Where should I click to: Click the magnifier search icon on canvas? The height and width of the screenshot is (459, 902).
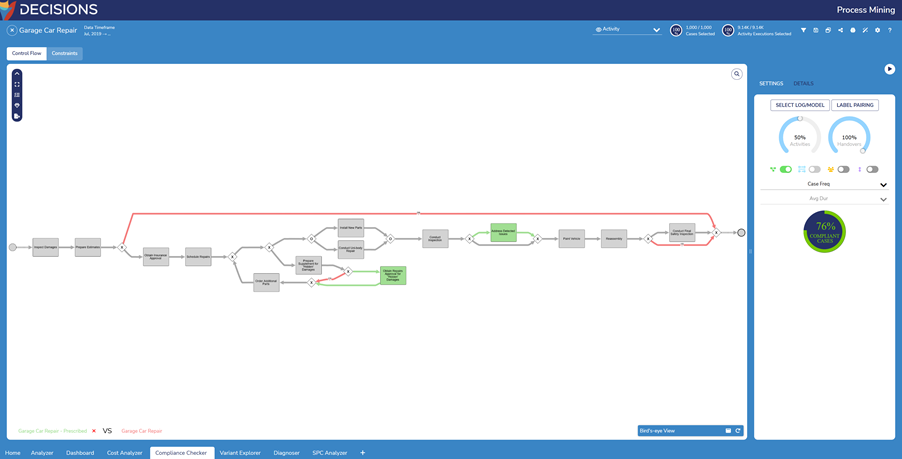(x=737, y=74)
